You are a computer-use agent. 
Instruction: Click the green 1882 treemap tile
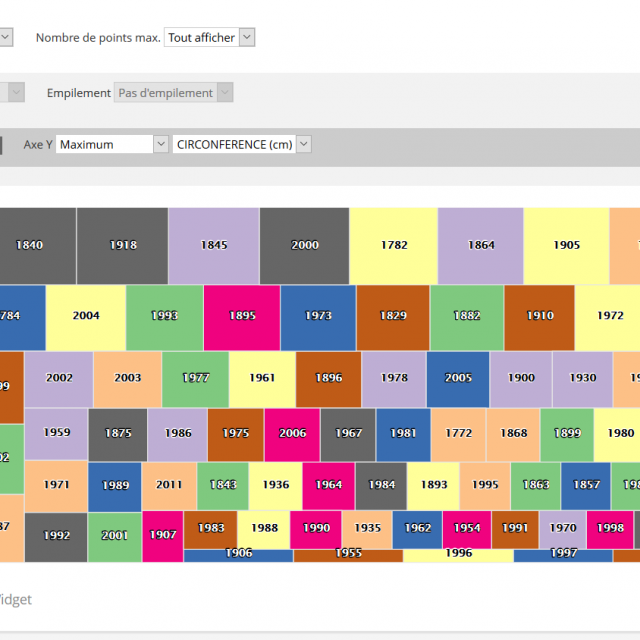467,316
